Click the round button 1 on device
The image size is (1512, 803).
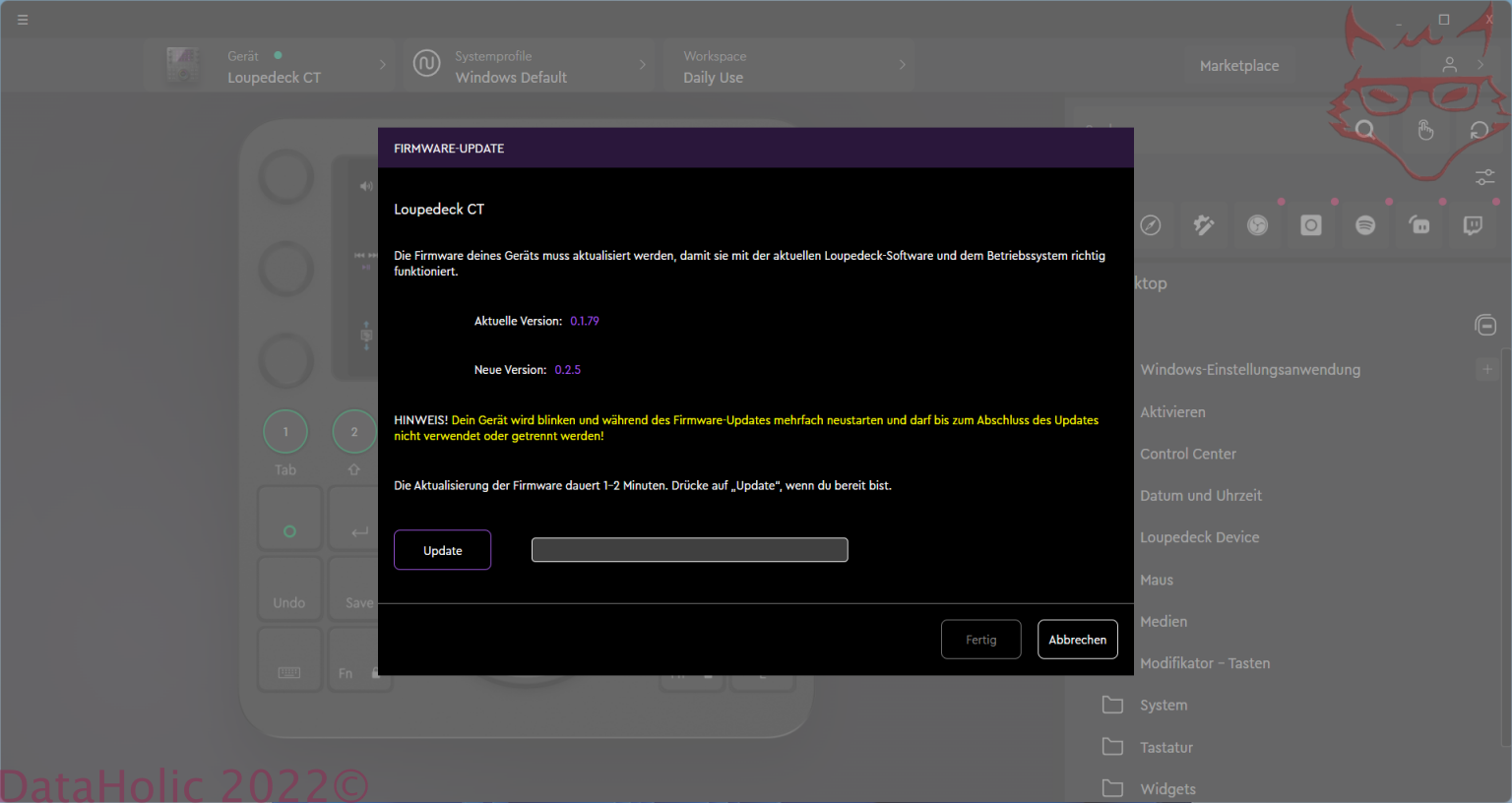coord(285,432)
